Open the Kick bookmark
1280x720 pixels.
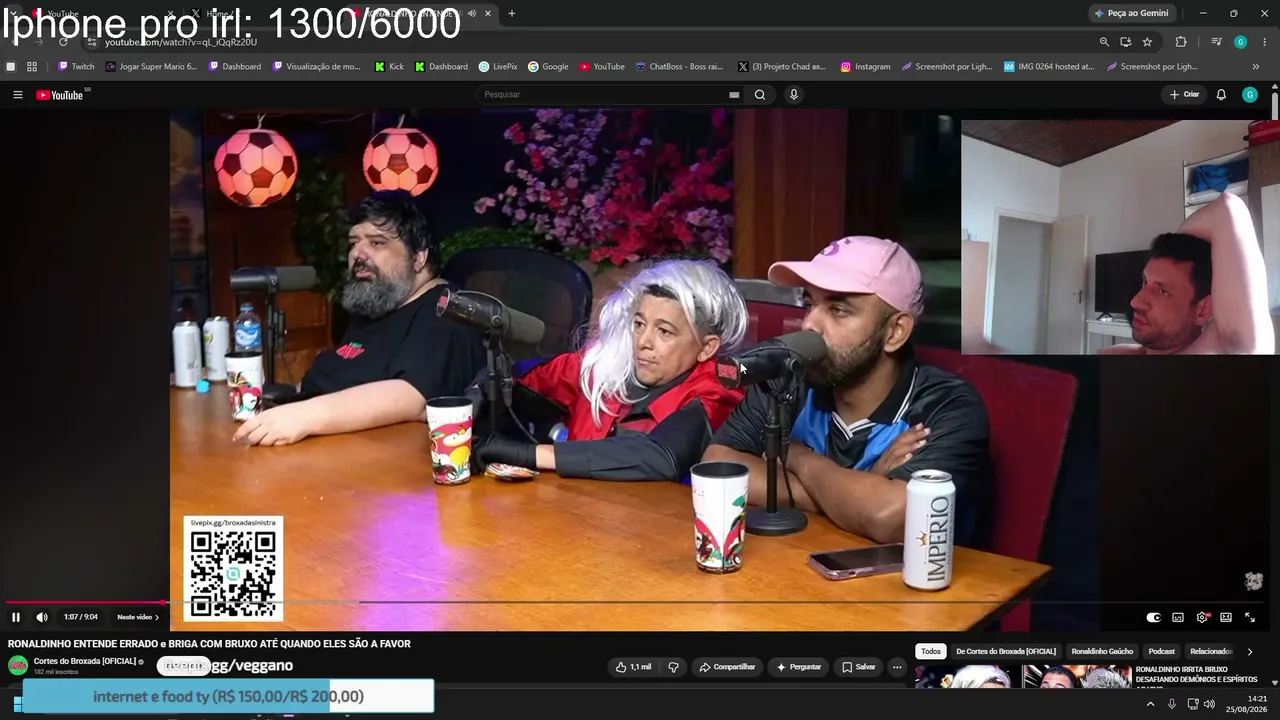point(389,67)
